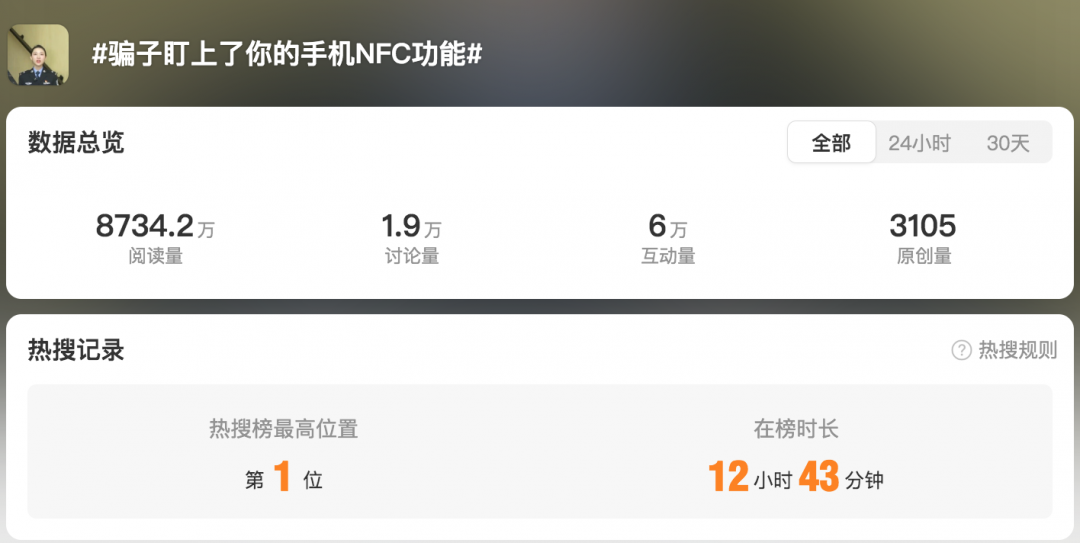Open the police officer avatar thumbnail
Screen dimensions: 1080x543
tap(38, 55)
